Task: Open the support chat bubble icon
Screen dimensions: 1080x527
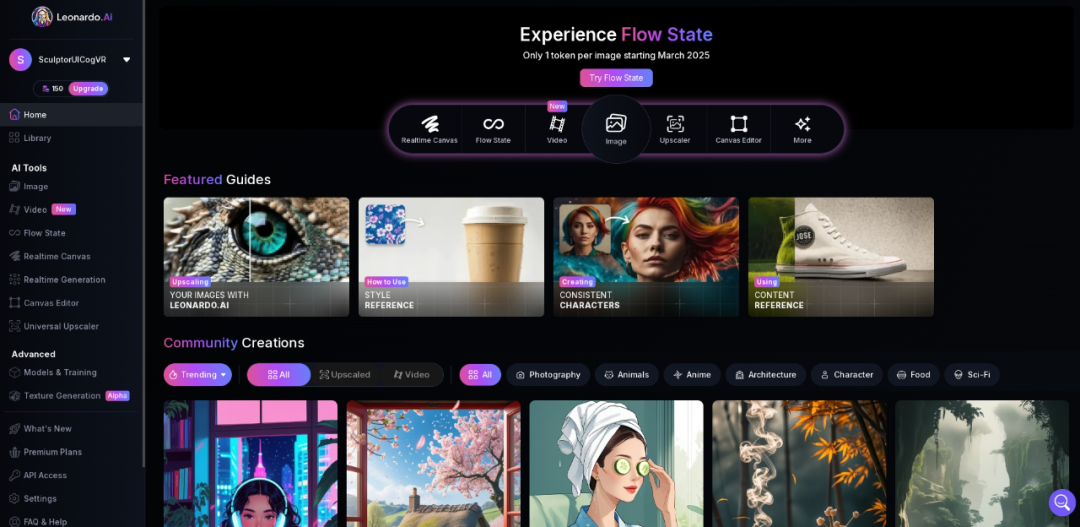Action: (1061, 502)
